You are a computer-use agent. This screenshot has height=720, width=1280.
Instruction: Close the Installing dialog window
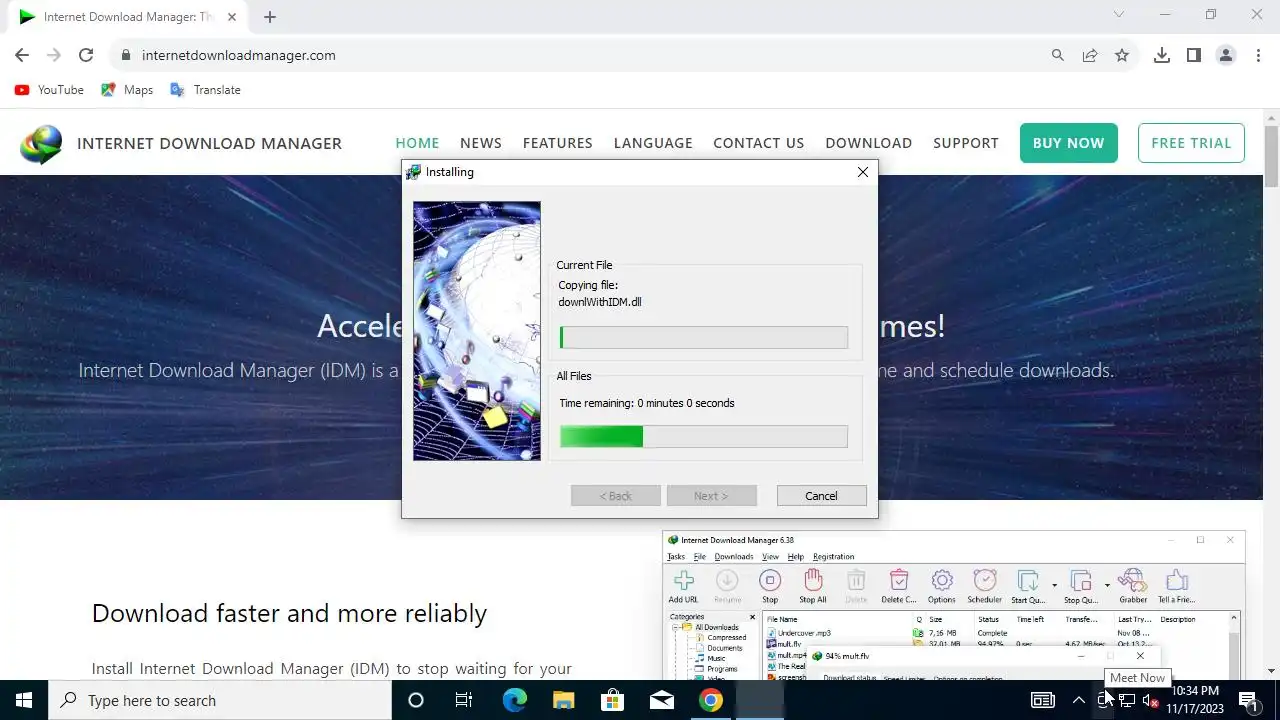click(x=862, y=172)
